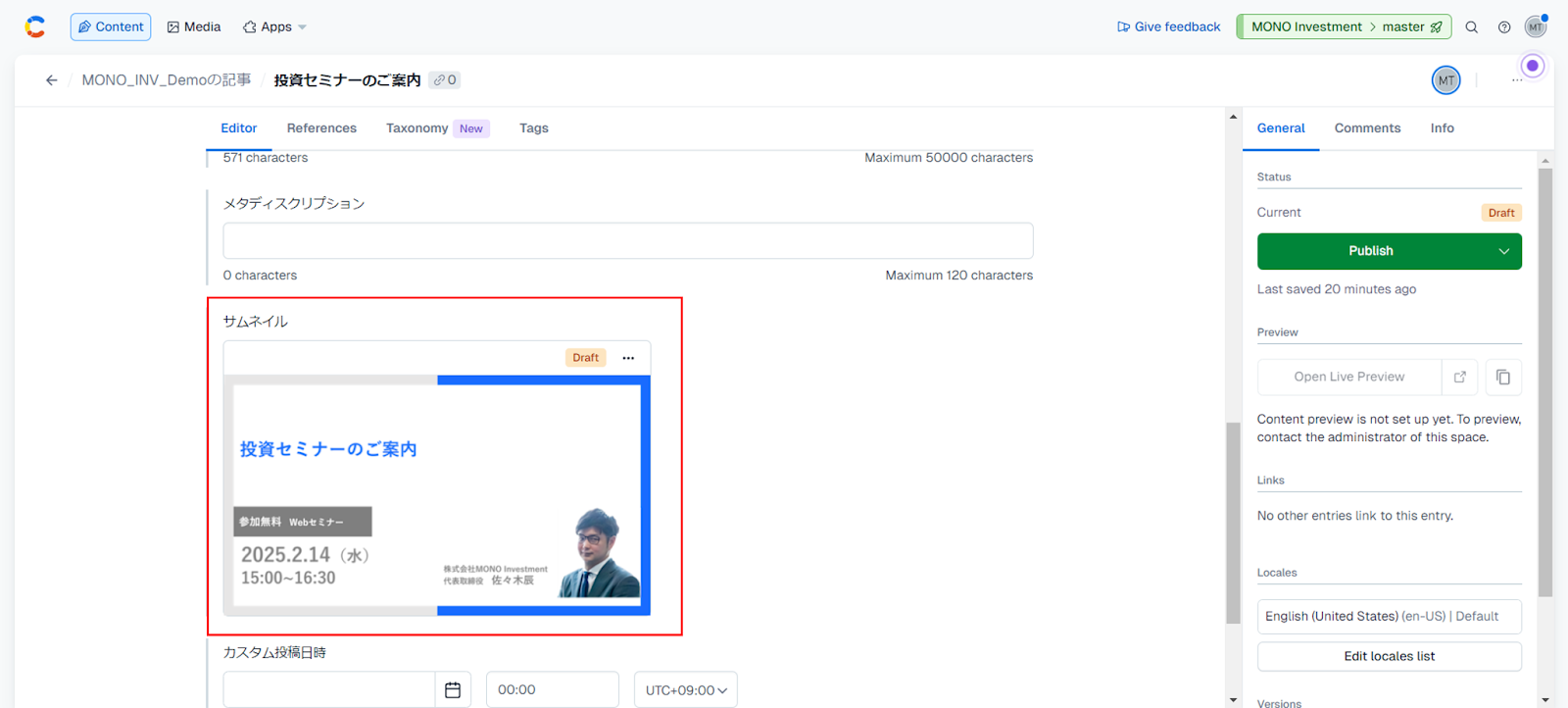1568x708 pixels.
Task: Open the UTC+09:00 timezone dropdown
Action: coord(686,690)
